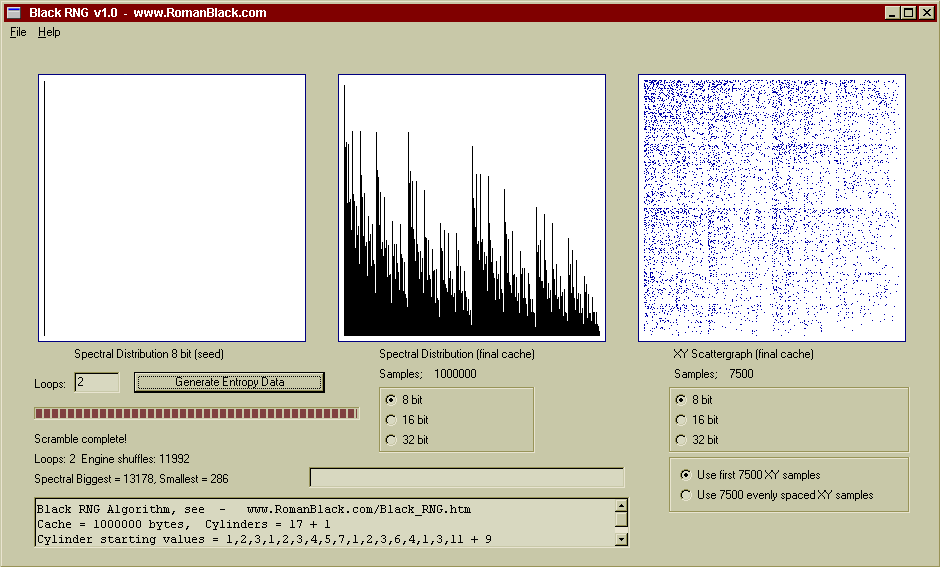Select 32 bit for XY Scattergraph

(x=681, y=440)
